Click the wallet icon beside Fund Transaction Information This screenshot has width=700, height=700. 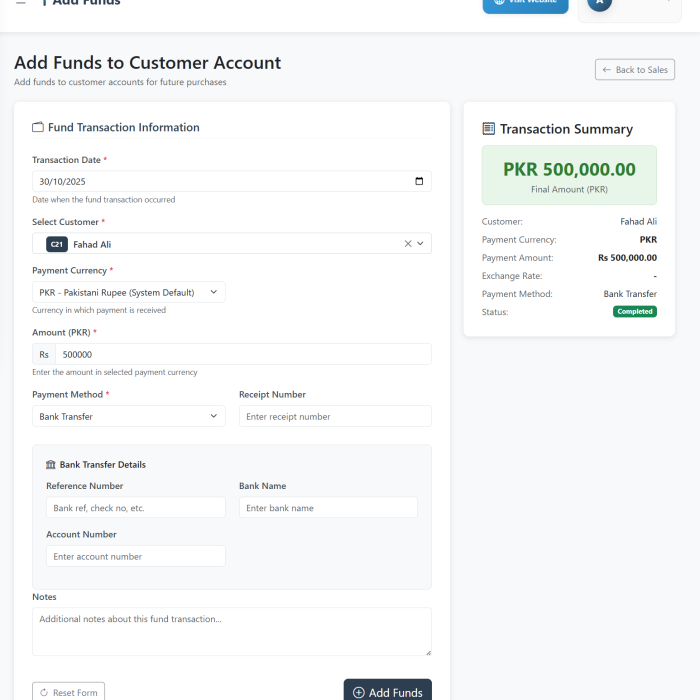tap(38, 128)
